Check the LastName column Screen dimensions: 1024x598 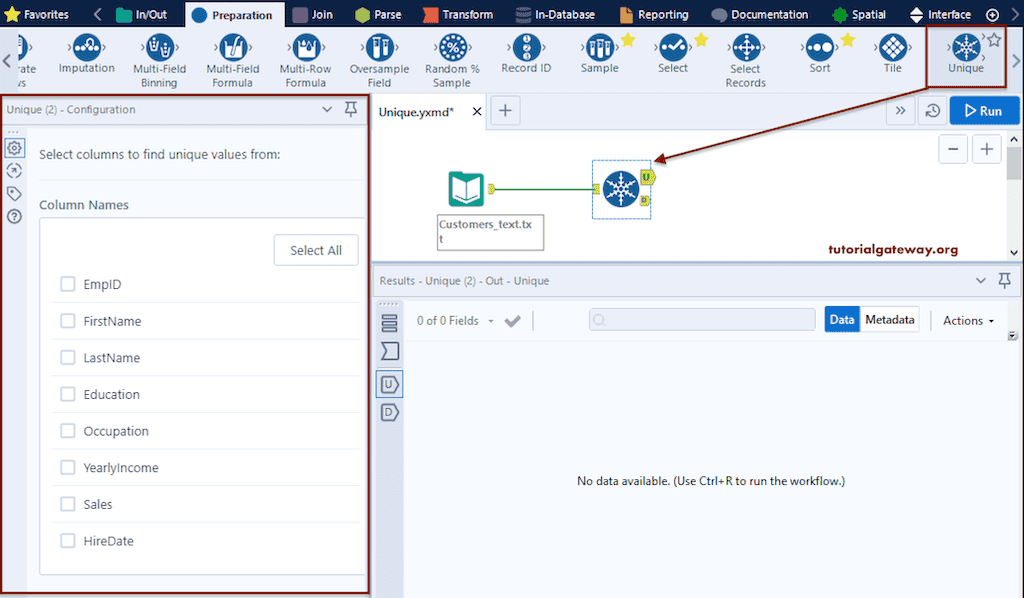tap(67, 357)
